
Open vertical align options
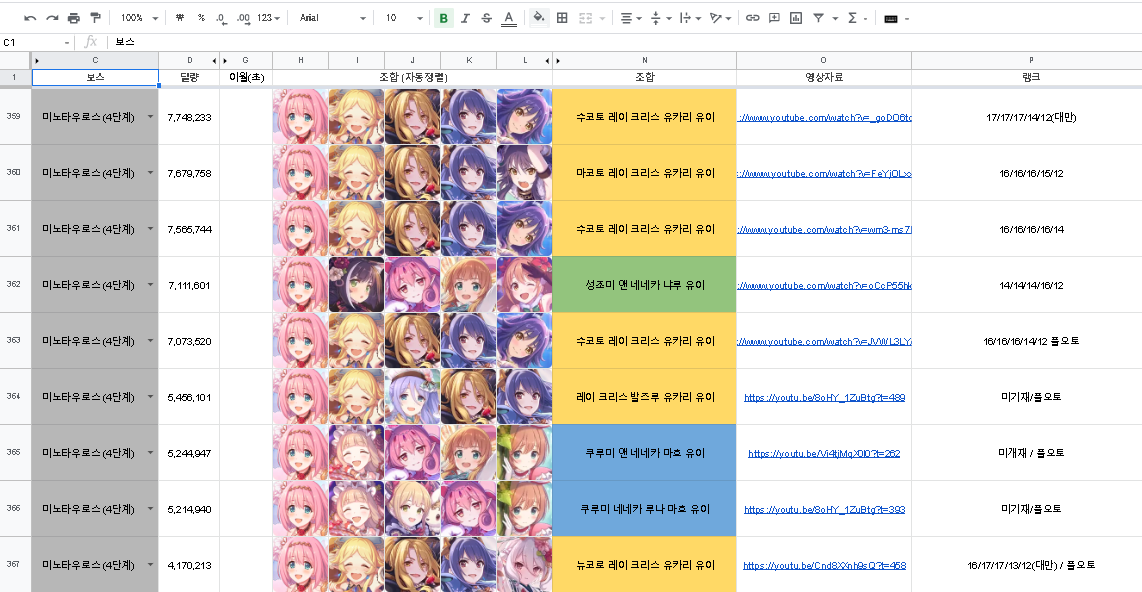660,18
